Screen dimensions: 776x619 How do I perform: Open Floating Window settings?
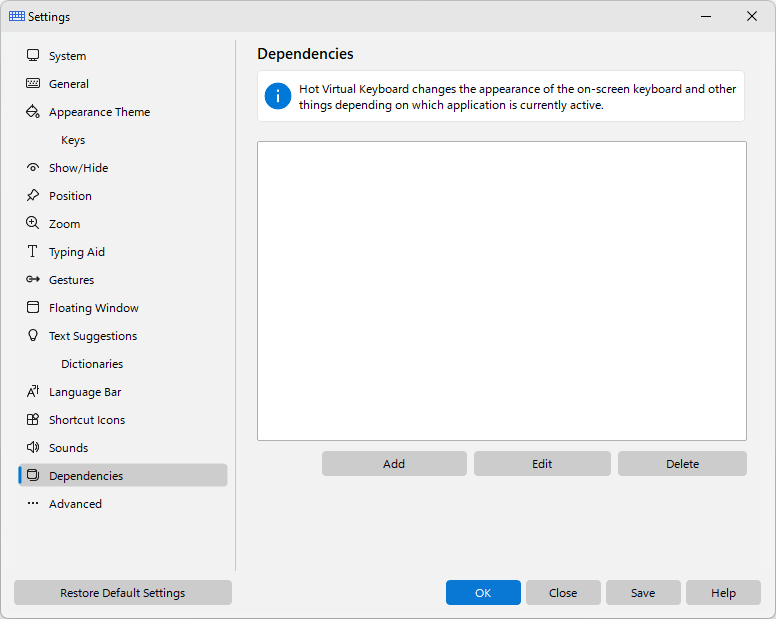click(123, 308)
